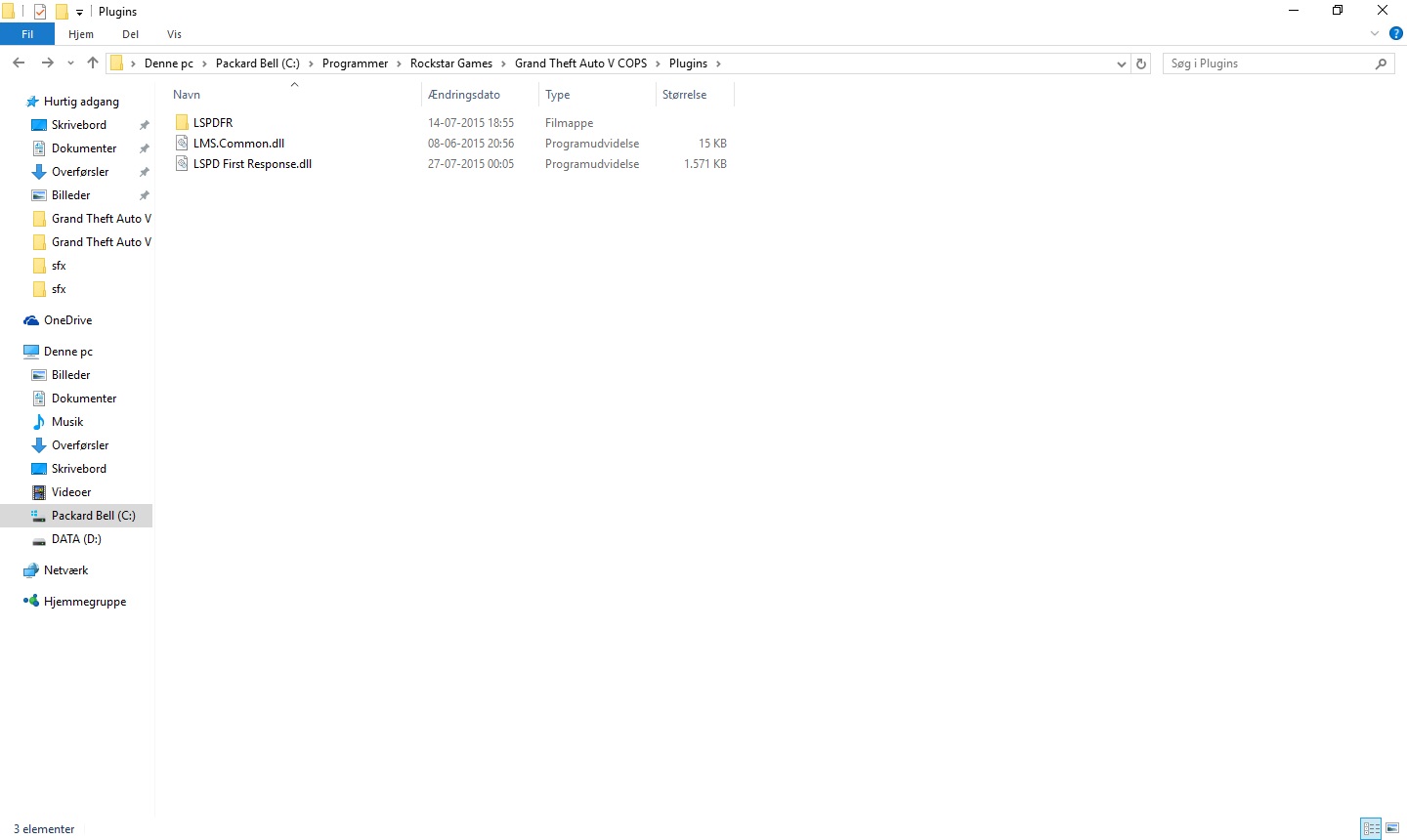Open Help with the blue question mark
This screenshot has height=840, width=1407.
[1396, 34]
